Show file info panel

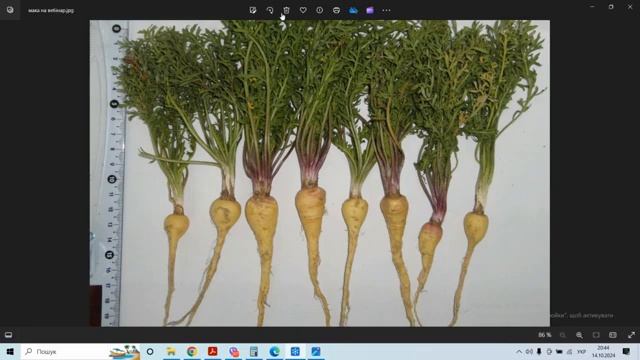320,10
